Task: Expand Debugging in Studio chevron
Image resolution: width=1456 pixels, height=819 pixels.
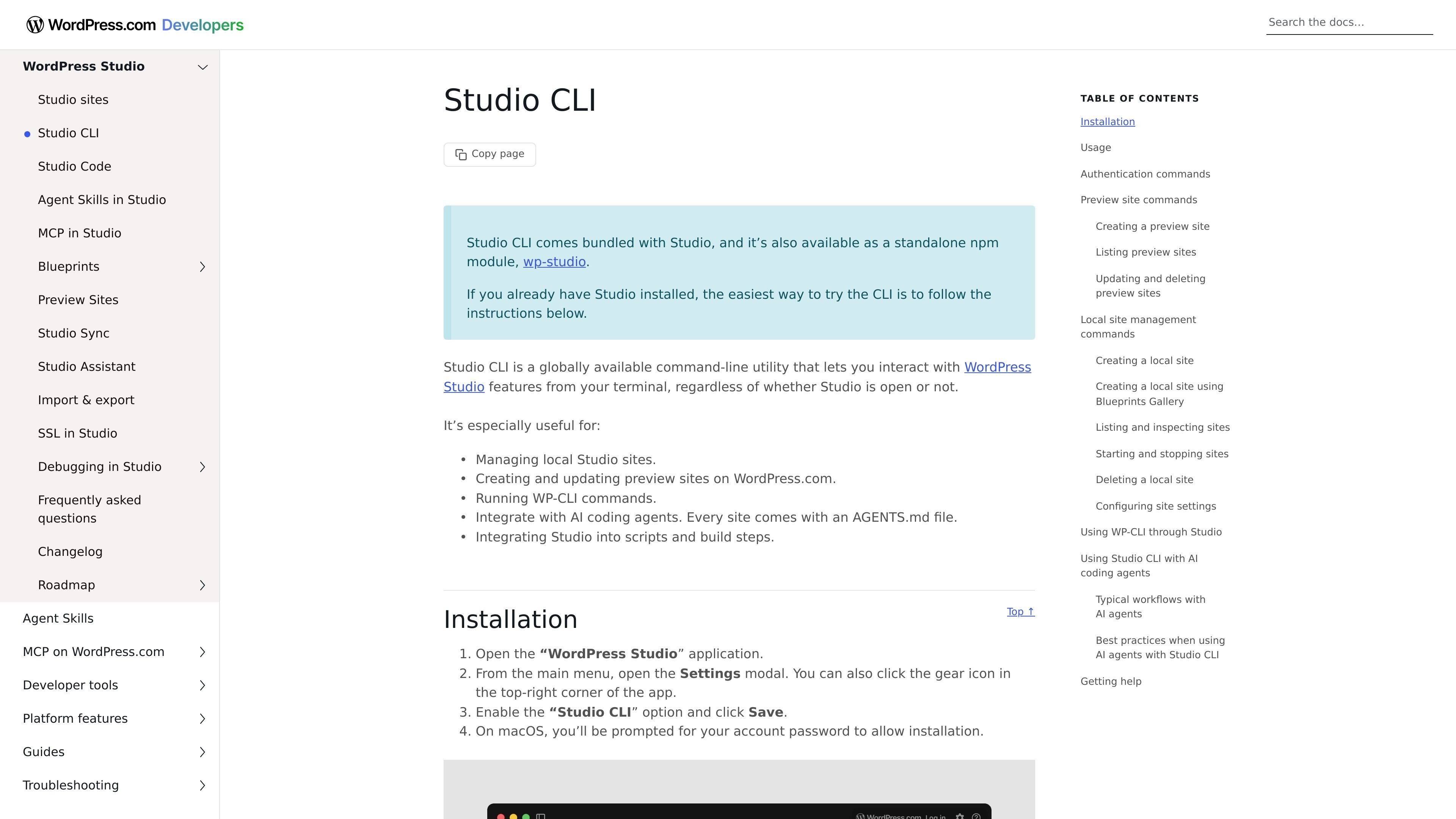Action: 202,467
